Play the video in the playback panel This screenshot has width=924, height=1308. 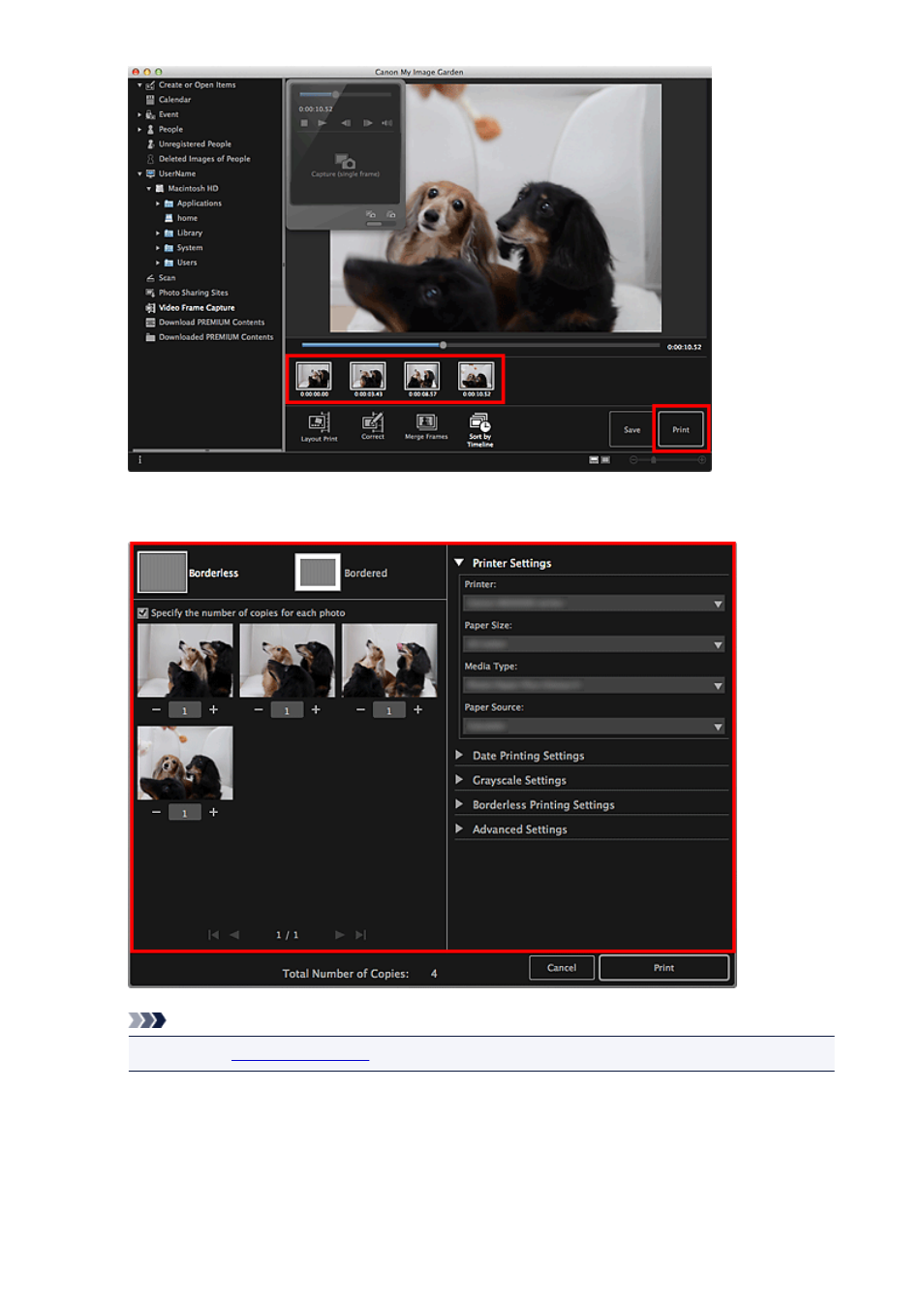coord(323,123)
